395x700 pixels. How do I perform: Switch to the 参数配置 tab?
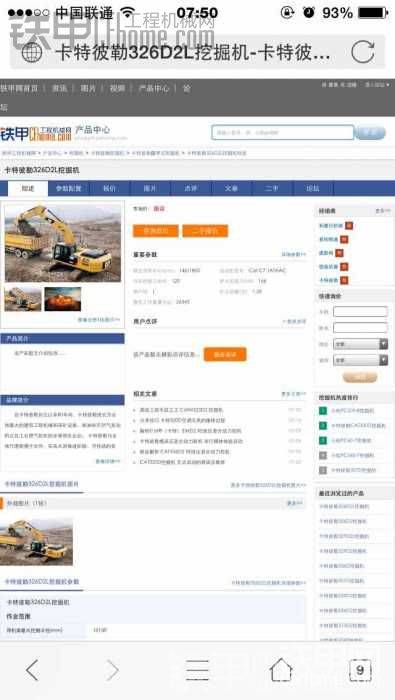tap(68, 188)
